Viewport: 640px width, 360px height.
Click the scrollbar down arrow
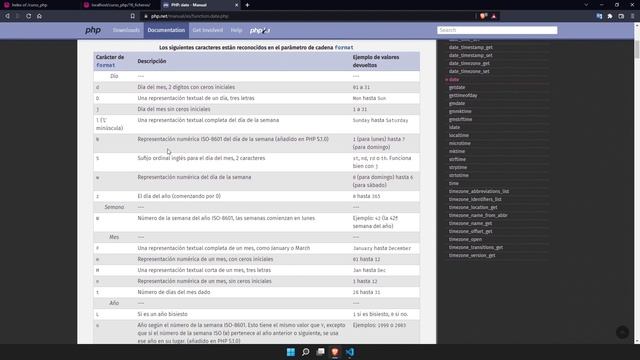tap(637, 341)
